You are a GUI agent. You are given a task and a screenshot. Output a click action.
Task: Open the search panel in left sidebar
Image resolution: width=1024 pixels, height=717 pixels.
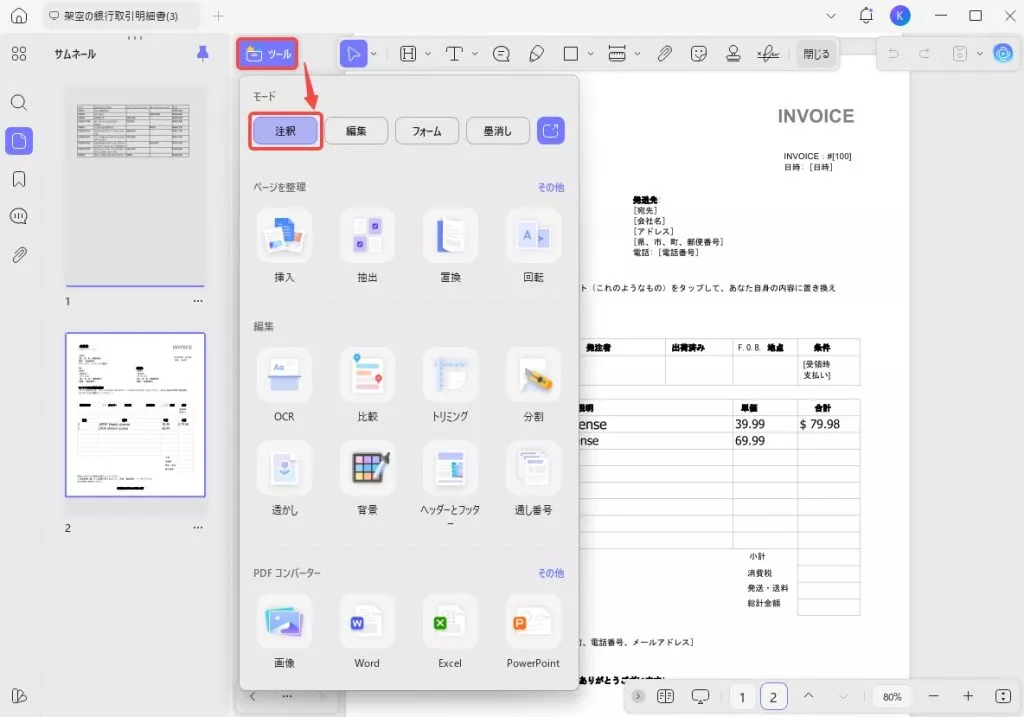point(19,103)
